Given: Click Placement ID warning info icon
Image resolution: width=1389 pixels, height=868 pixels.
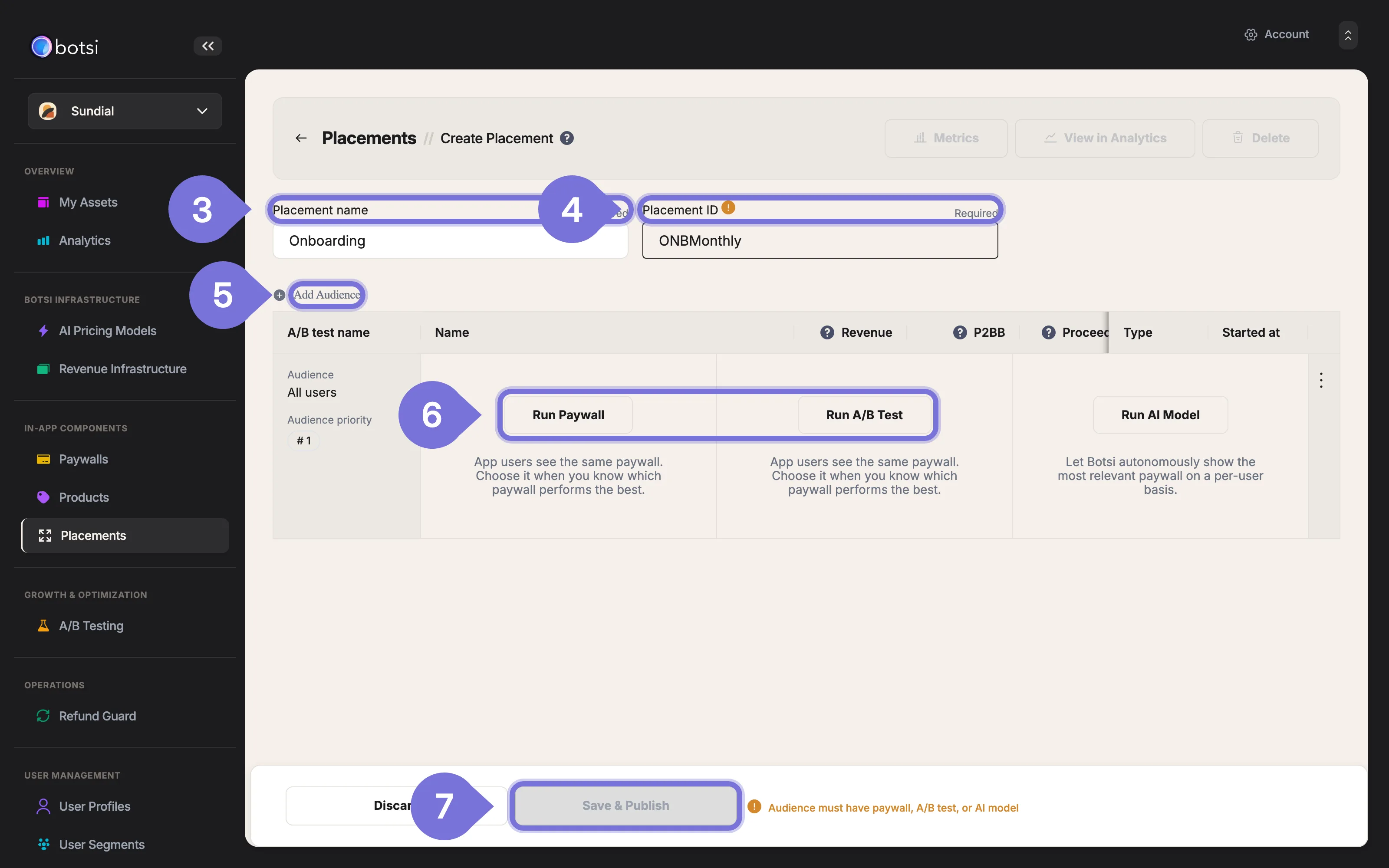Looking at the screenshot, I should pyautogui.click(x=728, y=208).
